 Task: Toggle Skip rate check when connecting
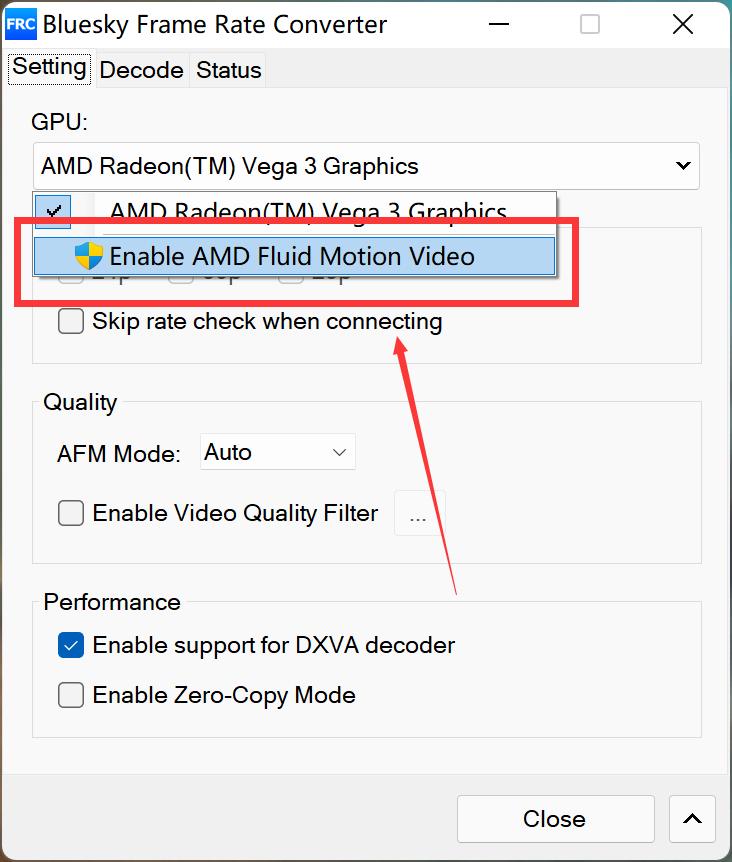point(71,322)
